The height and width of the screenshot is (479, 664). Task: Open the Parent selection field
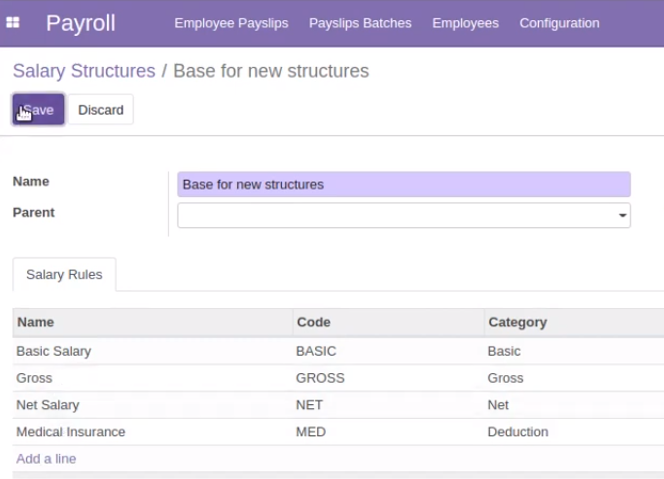click(404, 216)
